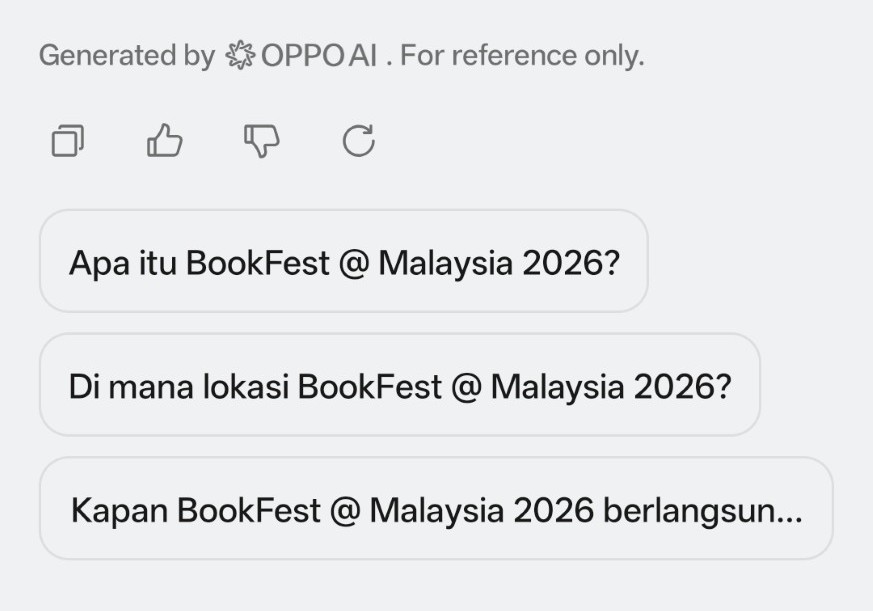Select the 'Kapan BookFest berlangsung' suggestion
Screen dimensions: 873x611
pos(435,510)
